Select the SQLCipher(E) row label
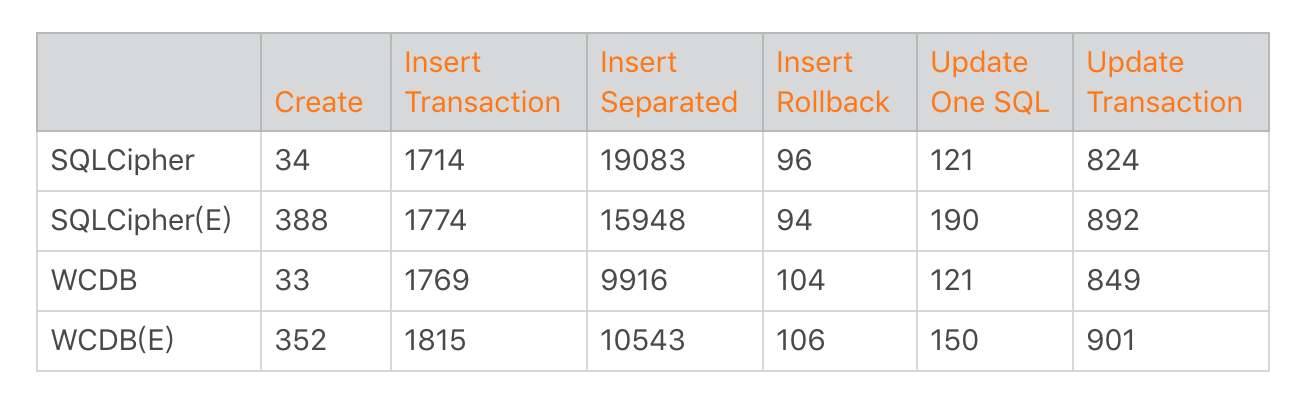The image size is (1302, 402). [x=141, y=220]
